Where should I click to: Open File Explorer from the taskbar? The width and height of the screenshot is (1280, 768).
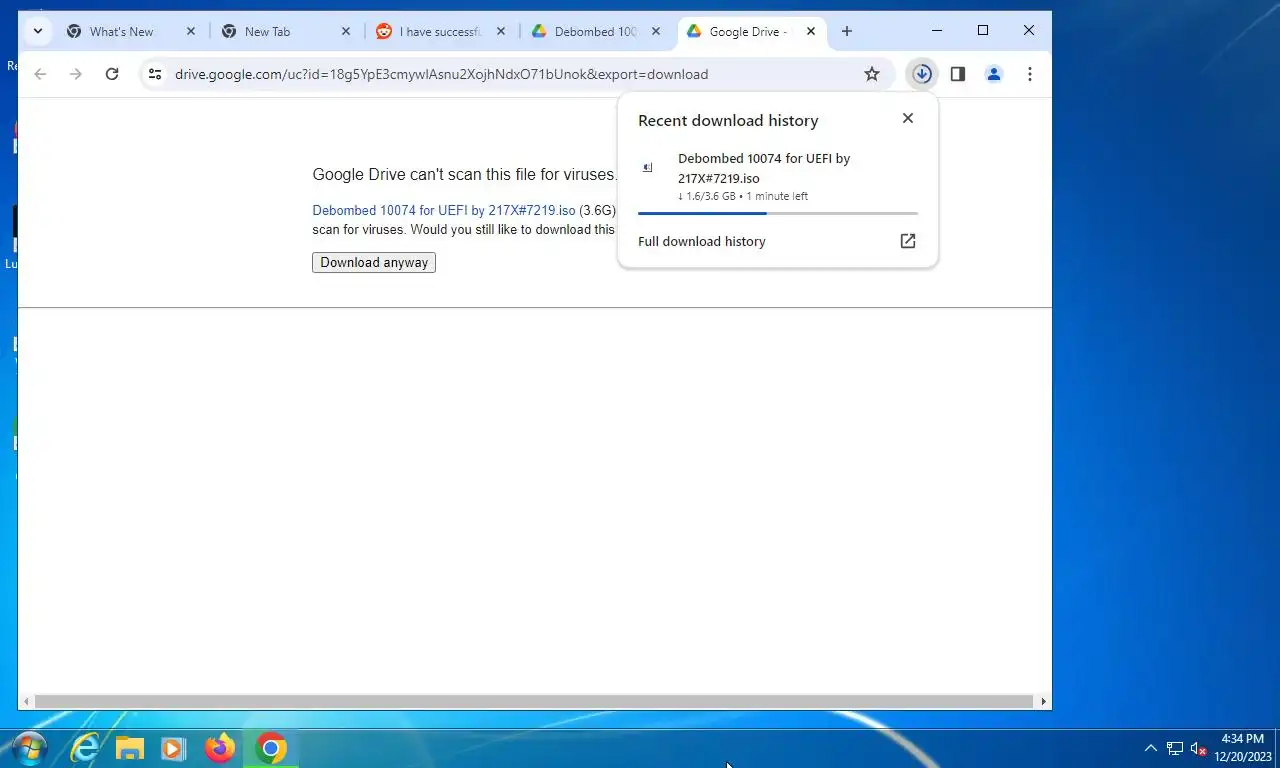pos(130,748)
